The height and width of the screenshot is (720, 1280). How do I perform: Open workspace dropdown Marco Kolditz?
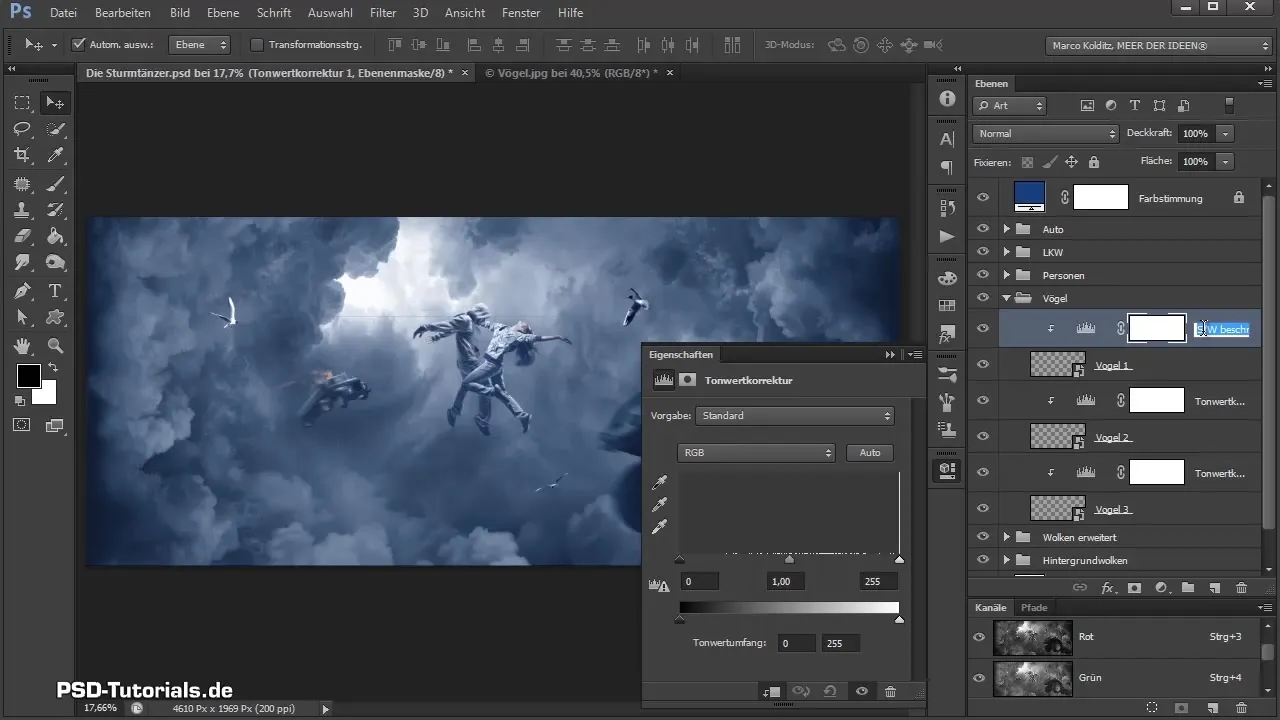click(x=1157, y=46)
